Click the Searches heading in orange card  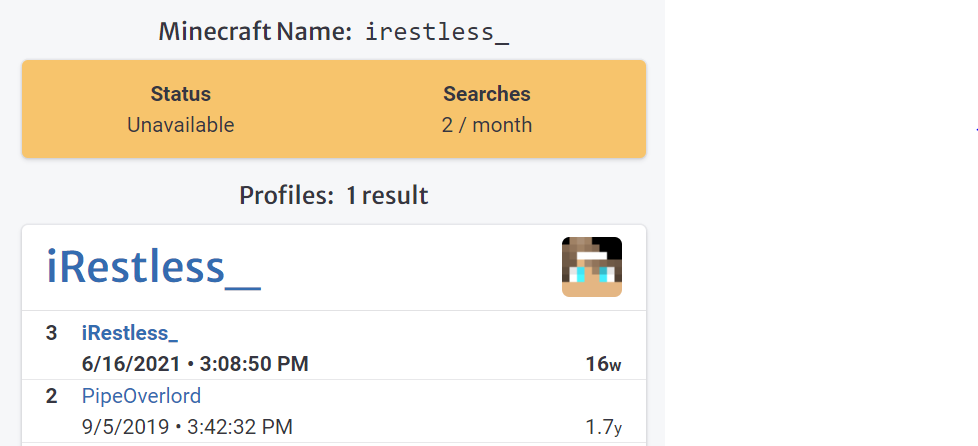487,94
